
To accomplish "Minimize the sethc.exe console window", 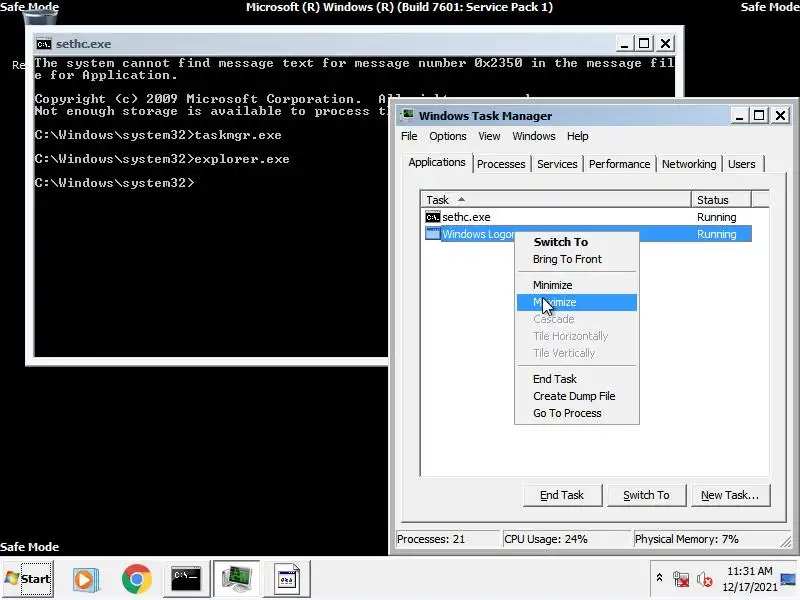I will click(624, 44).
